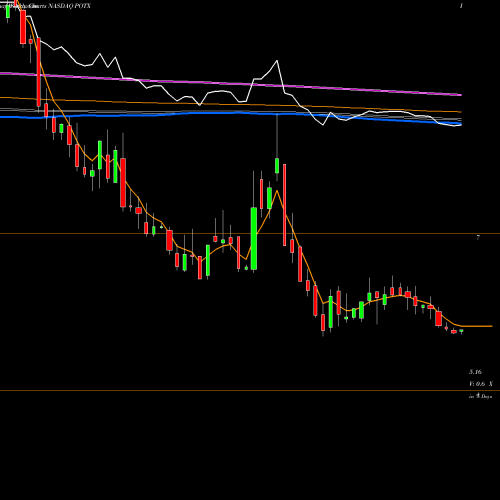Click the purple moving average line
The image size is (500, 500).
(231, 83)
